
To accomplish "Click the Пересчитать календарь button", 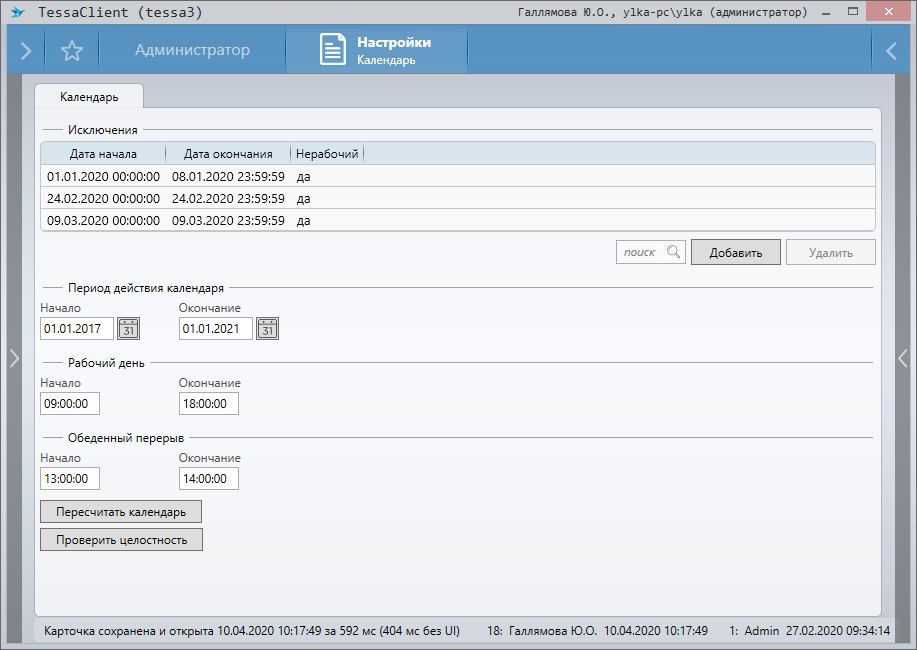I will [x=121, y=512].
